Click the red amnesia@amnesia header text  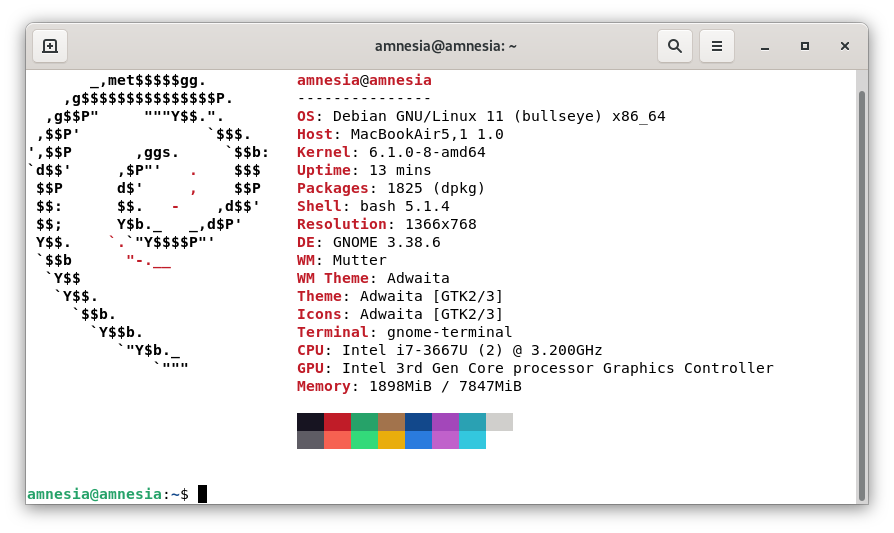(x=364, y=80)
